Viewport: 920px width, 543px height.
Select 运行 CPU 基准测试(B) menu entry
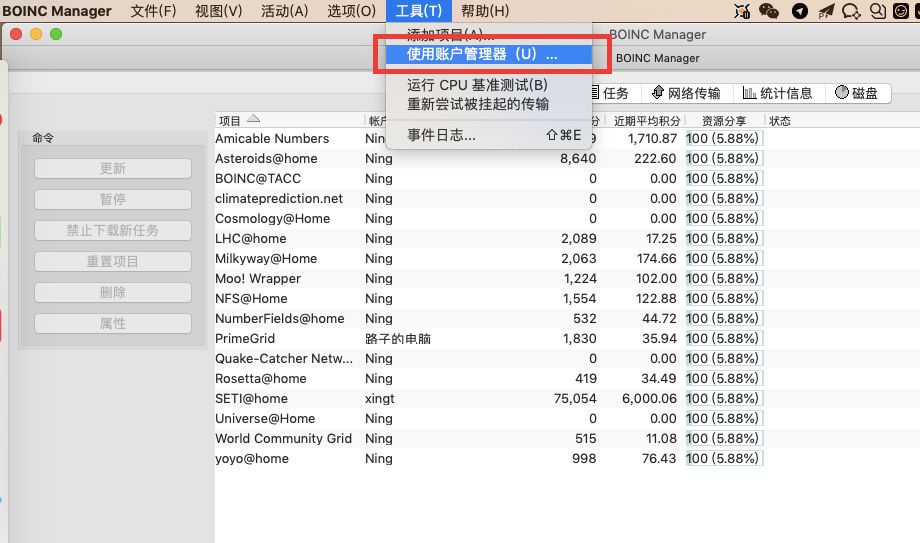pos(488,85)
